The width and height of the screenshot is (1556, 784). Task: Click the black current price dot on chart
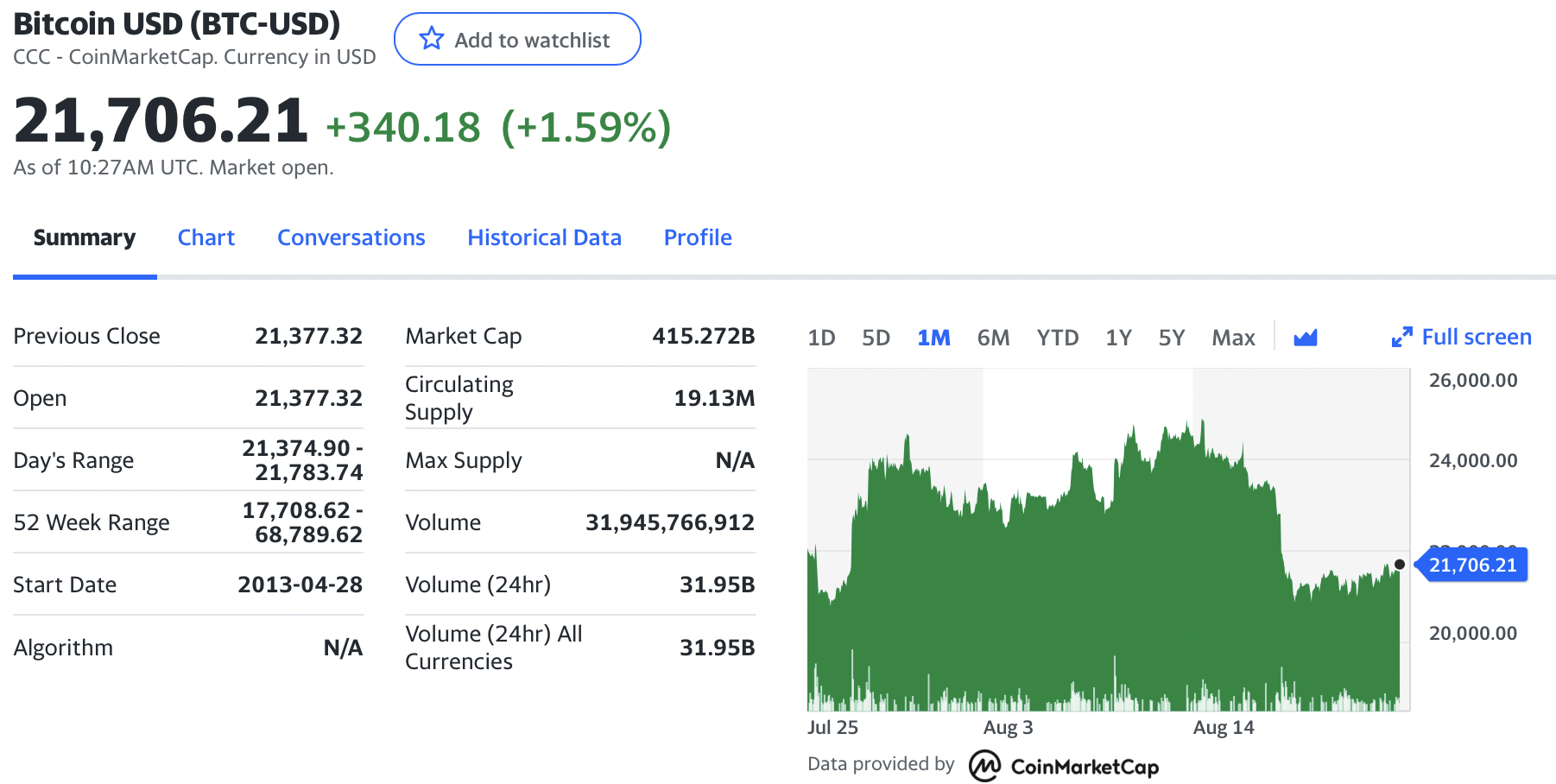1400,565
